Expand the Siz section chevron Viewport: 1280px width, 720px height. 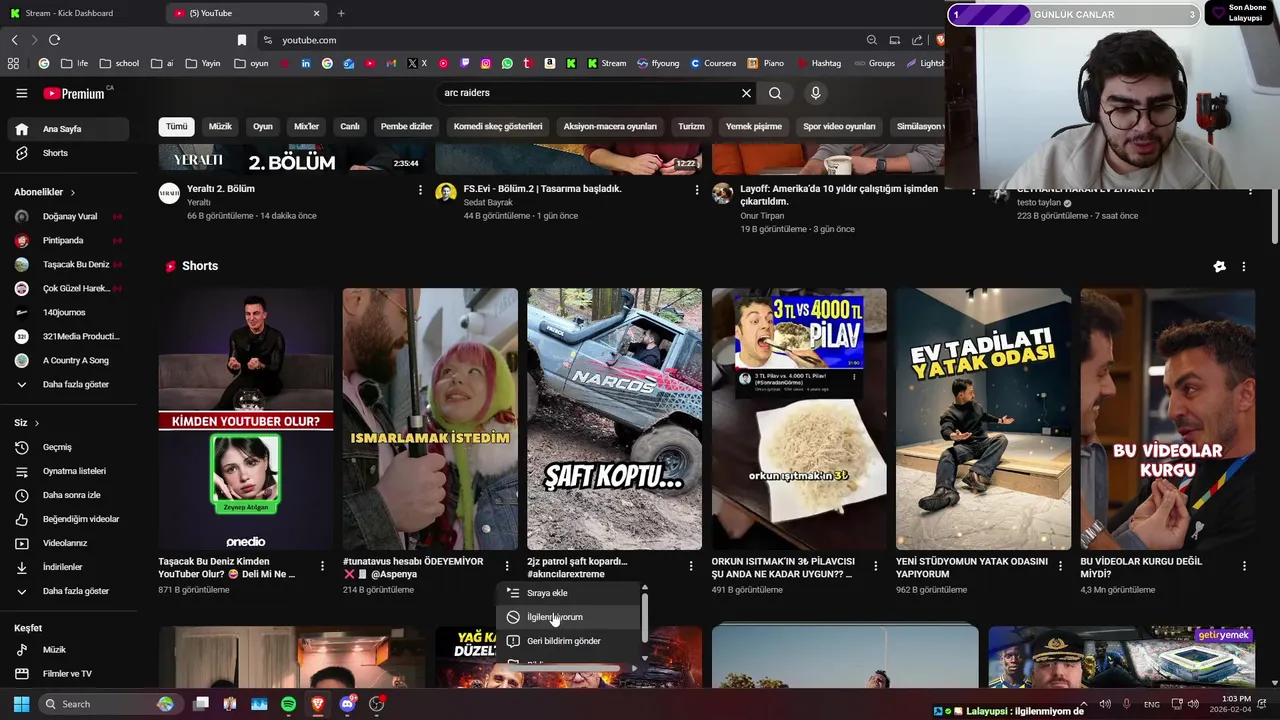pyautogui.click(x=37, y=423)
